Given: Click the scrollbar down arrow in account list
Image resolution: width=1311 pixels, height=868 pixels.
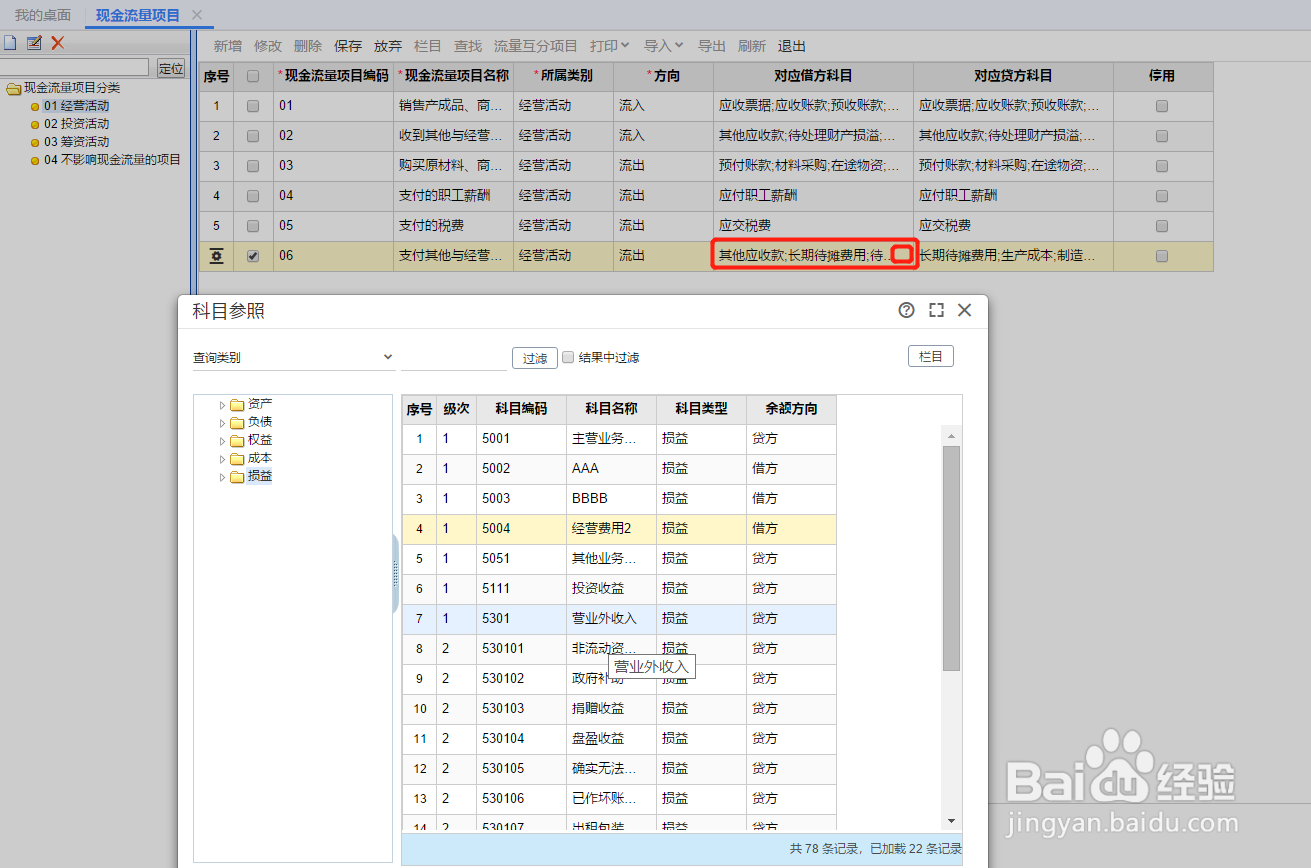Looking at the screenshot, I should click(x=951, y=820).
